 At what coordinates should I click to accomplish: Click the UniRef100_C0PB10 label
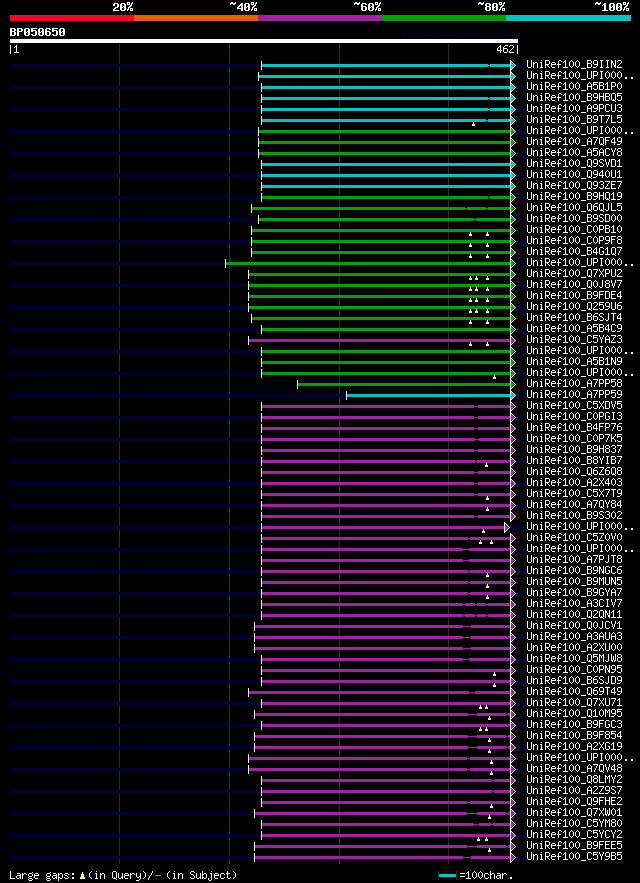click(574, 229)
